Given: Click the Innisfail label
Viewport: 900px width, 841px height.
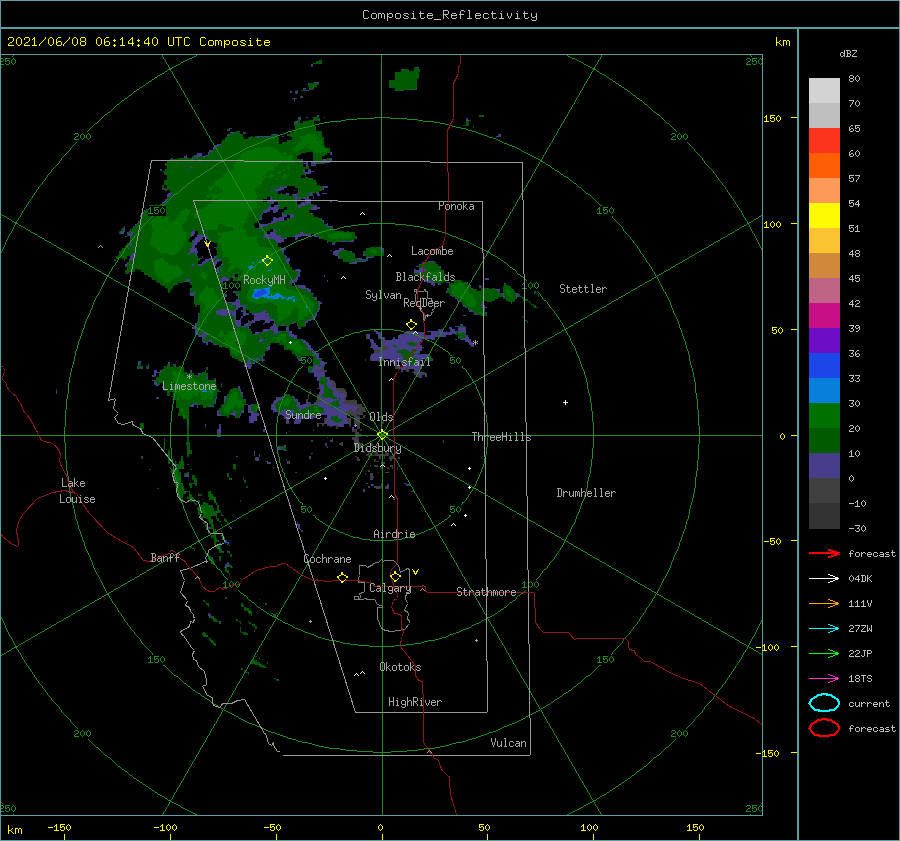Looking at the screenshot, I should pyautogui.click(x=404, y=362).
